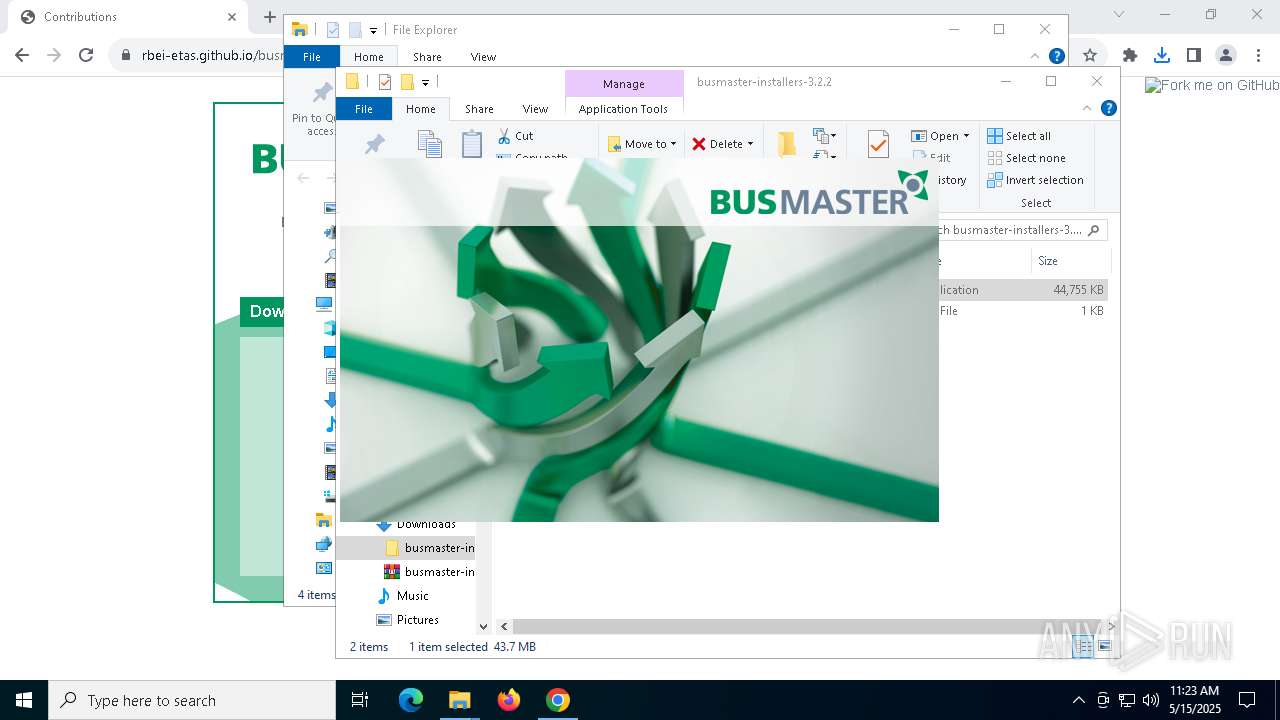Click the horizontal scrollbar left arrow
Viewport: 1280px width, 720px height.
coord(504,626)
